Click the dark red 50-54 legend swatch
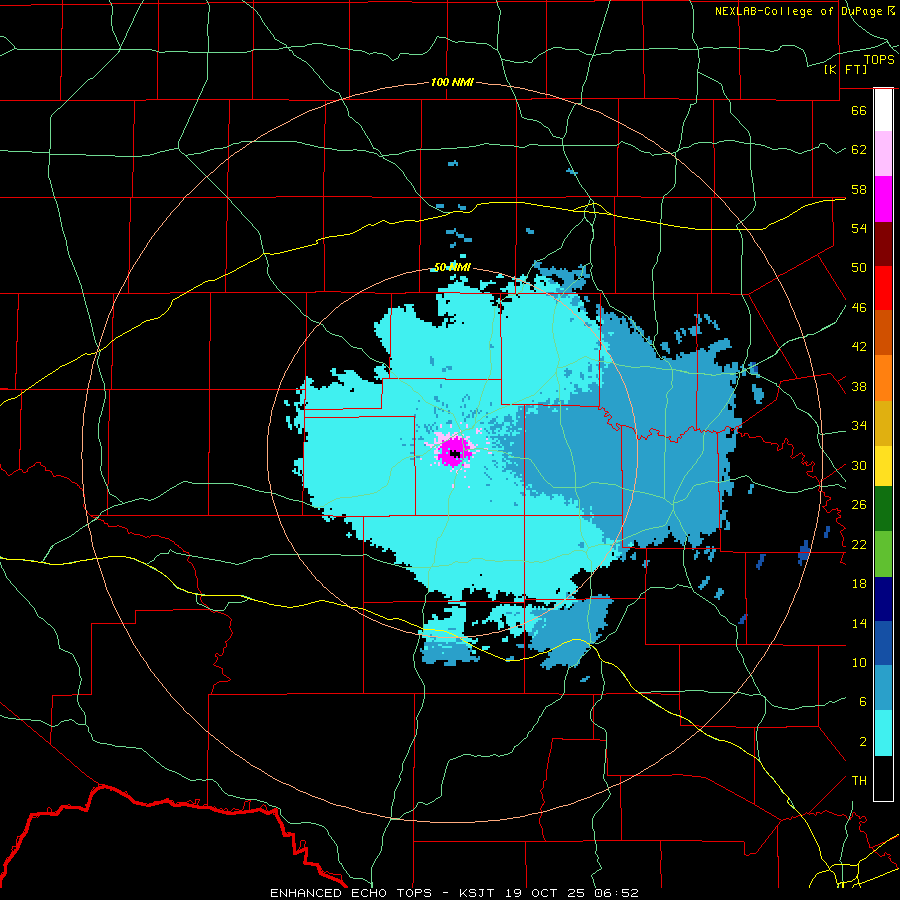Image resolution: width=900 pixels, height=900 pixels. coord(883,243)
